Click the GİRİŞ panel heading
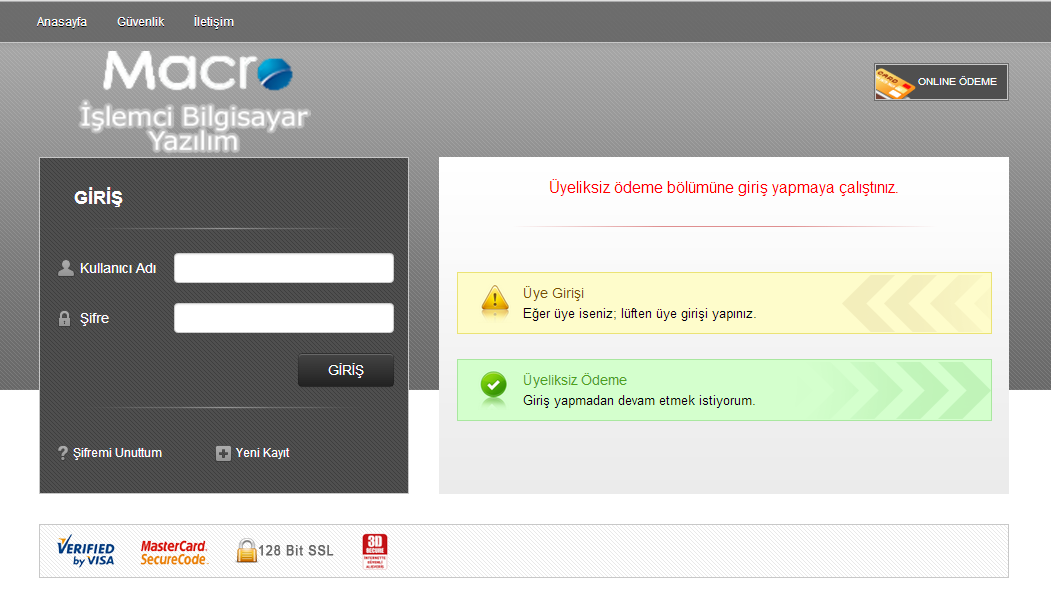The width and height of the screenshot is (1051, 612). 99,198
